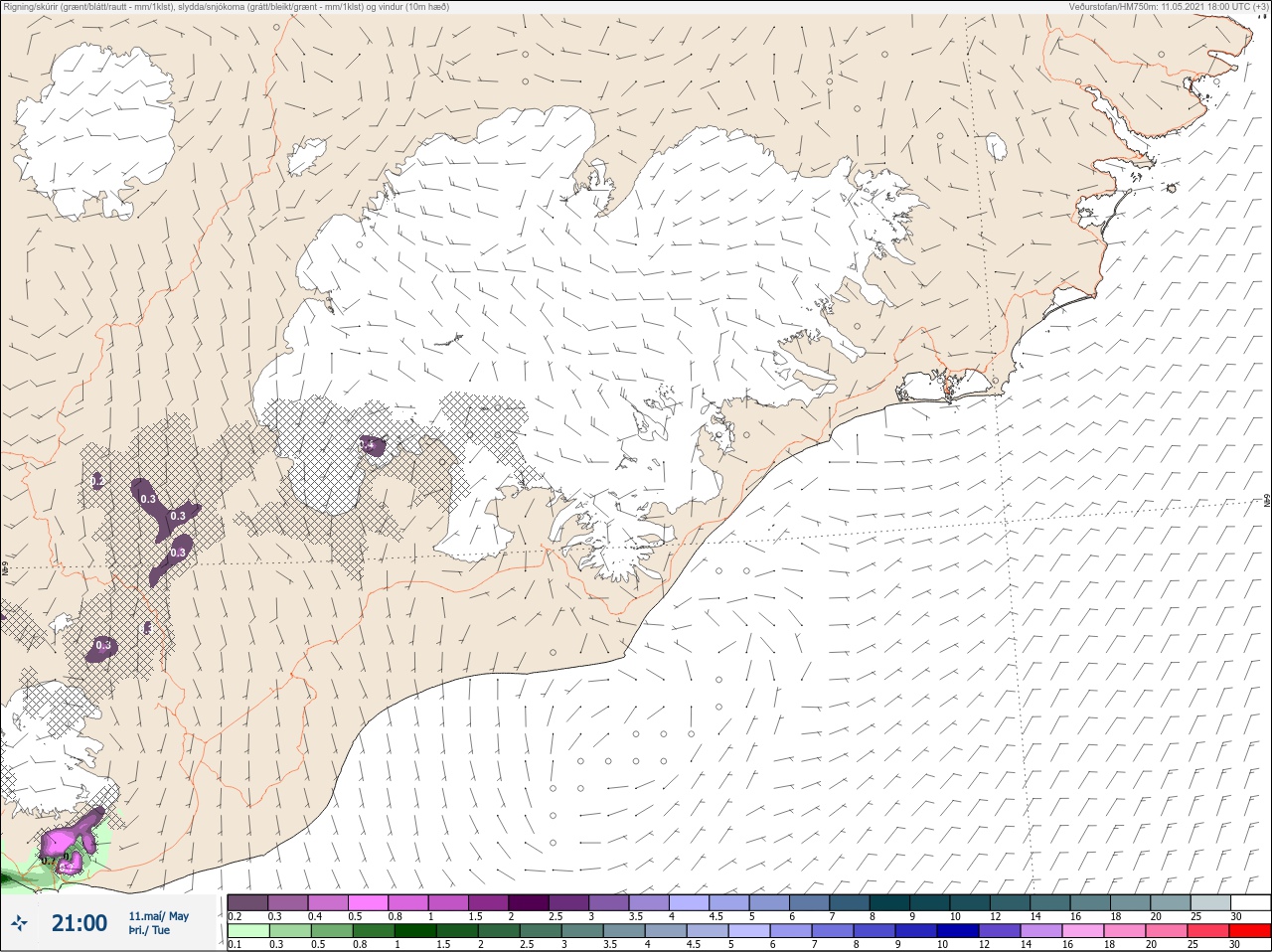Select the bright red 30 rain legend swatch

point(1250,931)
